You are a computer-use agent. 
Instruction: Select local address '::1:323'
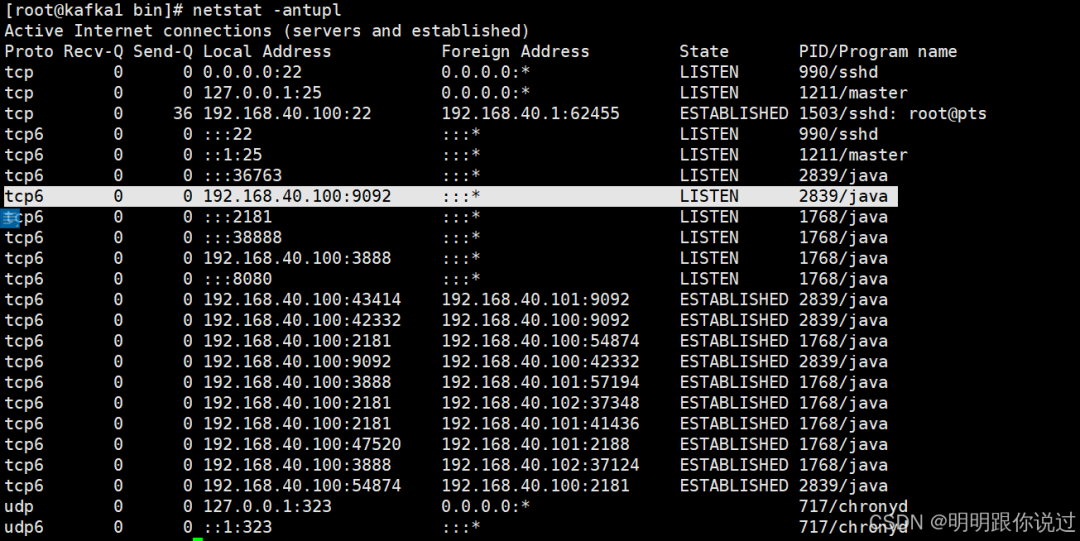(x=238, y=527)
